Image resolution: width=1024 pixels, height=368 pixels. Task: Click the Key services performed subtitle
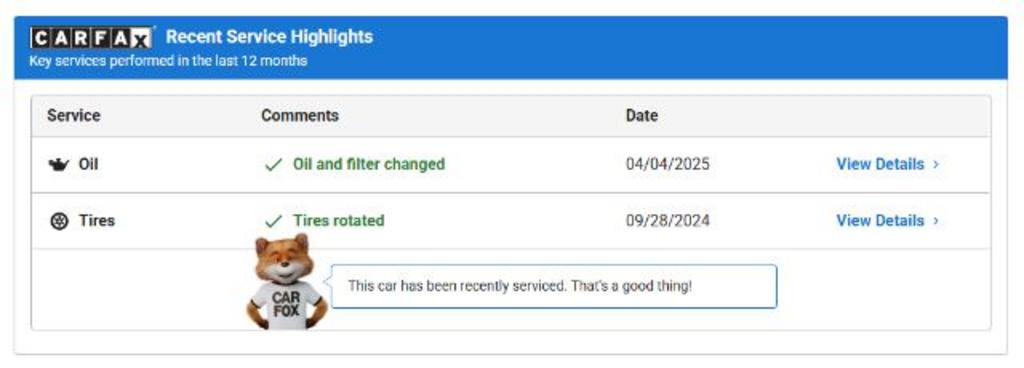(168, 61)
